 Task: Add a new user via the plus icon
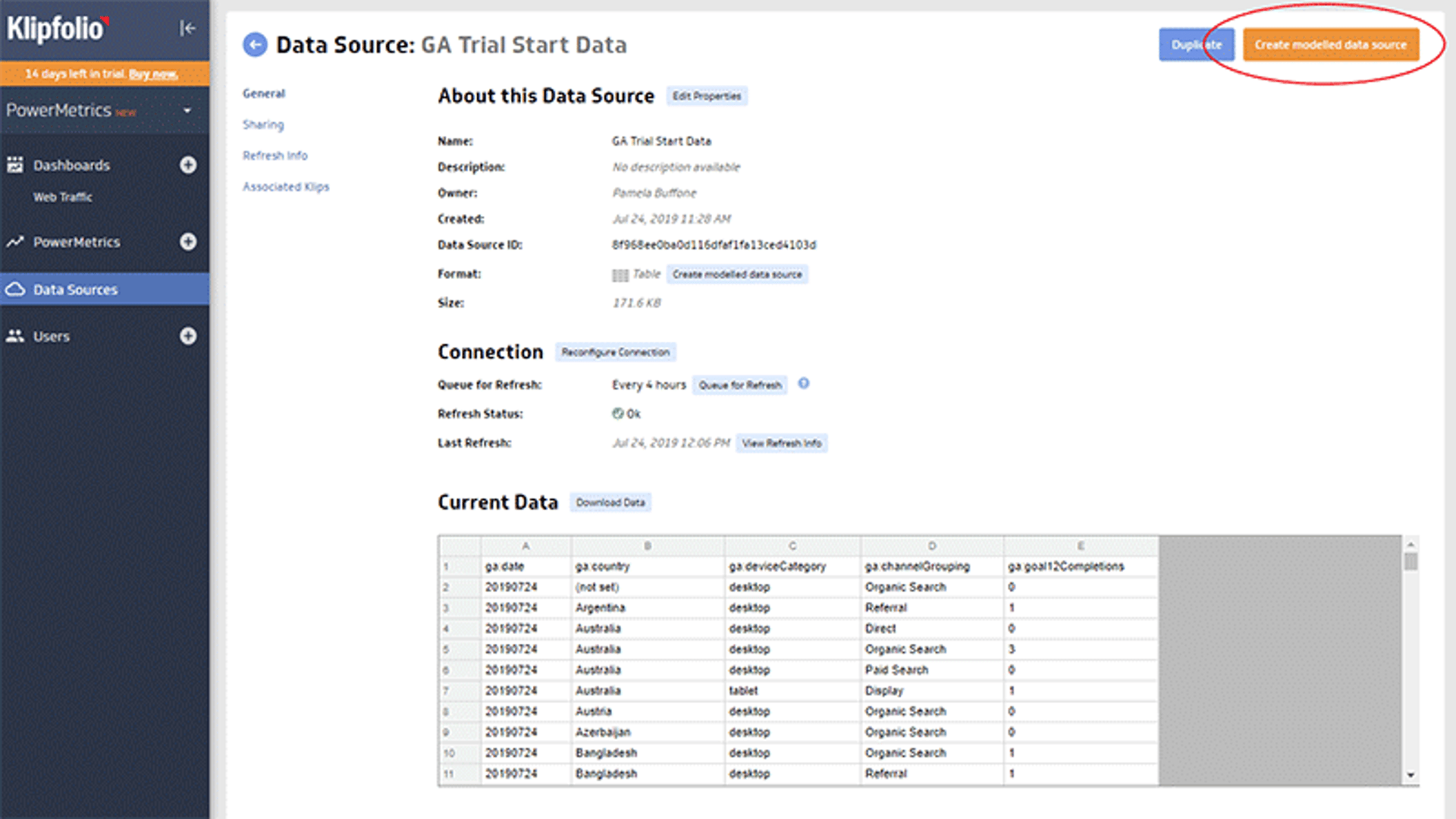tap(187, 336)
